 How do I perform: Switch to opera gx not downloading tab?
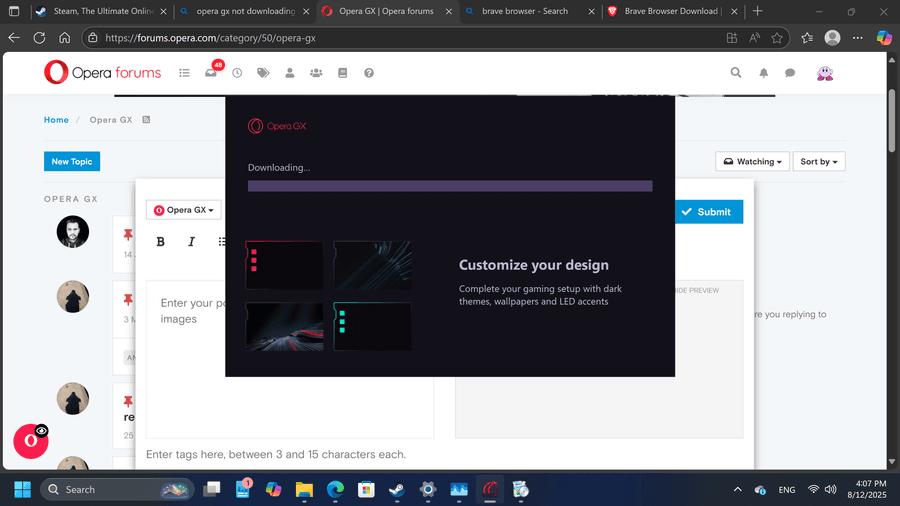[244, 11]
